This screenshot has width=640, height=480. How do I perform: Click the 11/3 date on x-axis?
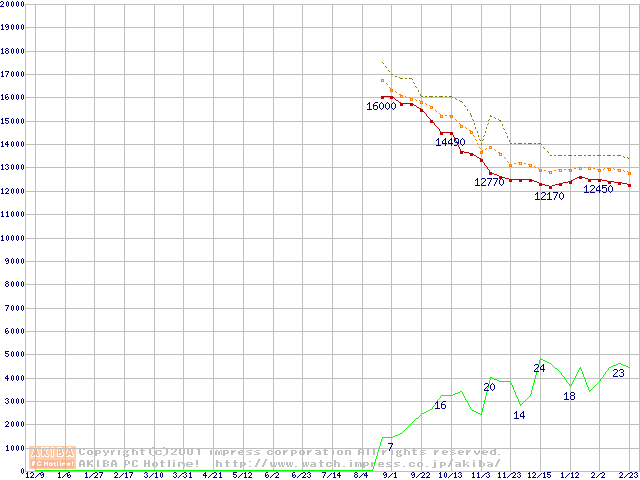tap(480, 475)
